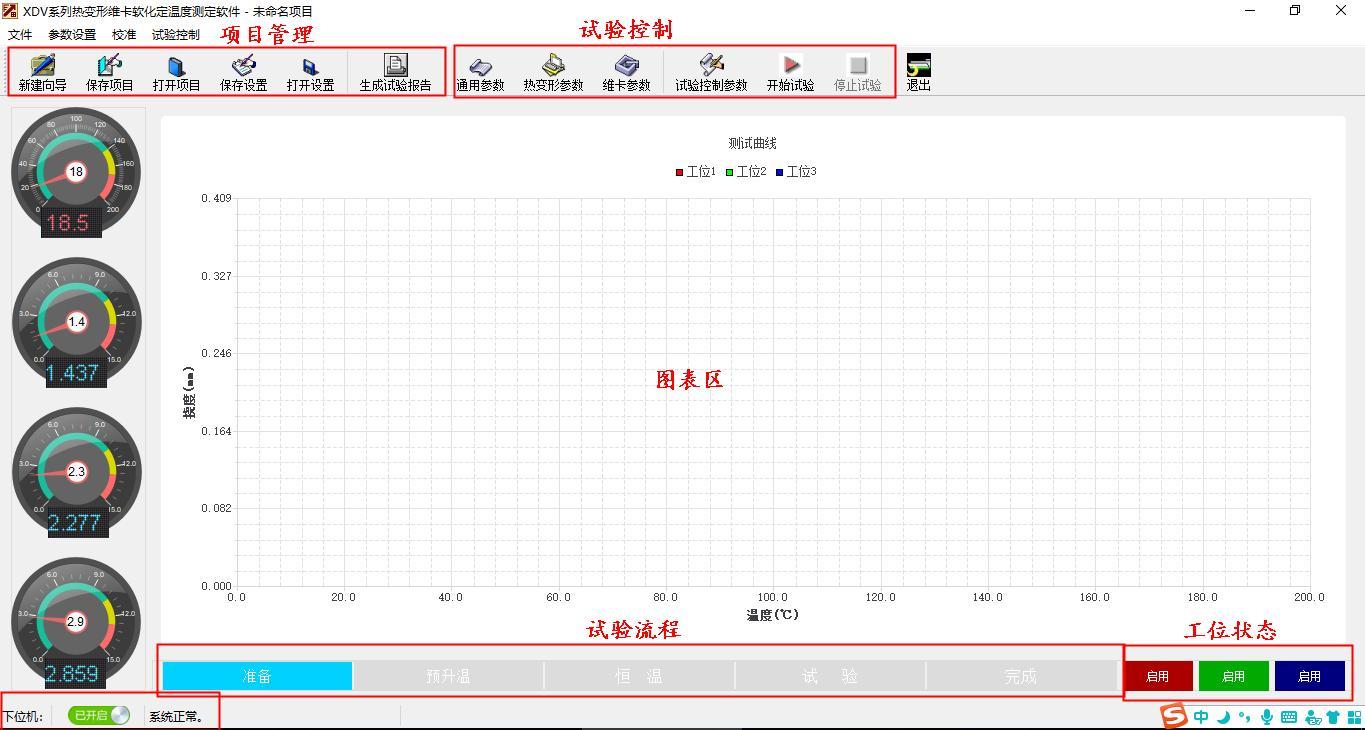Open the 参数设置 menu
This screenshot has height=730, width=1365.
coord(72,34)
